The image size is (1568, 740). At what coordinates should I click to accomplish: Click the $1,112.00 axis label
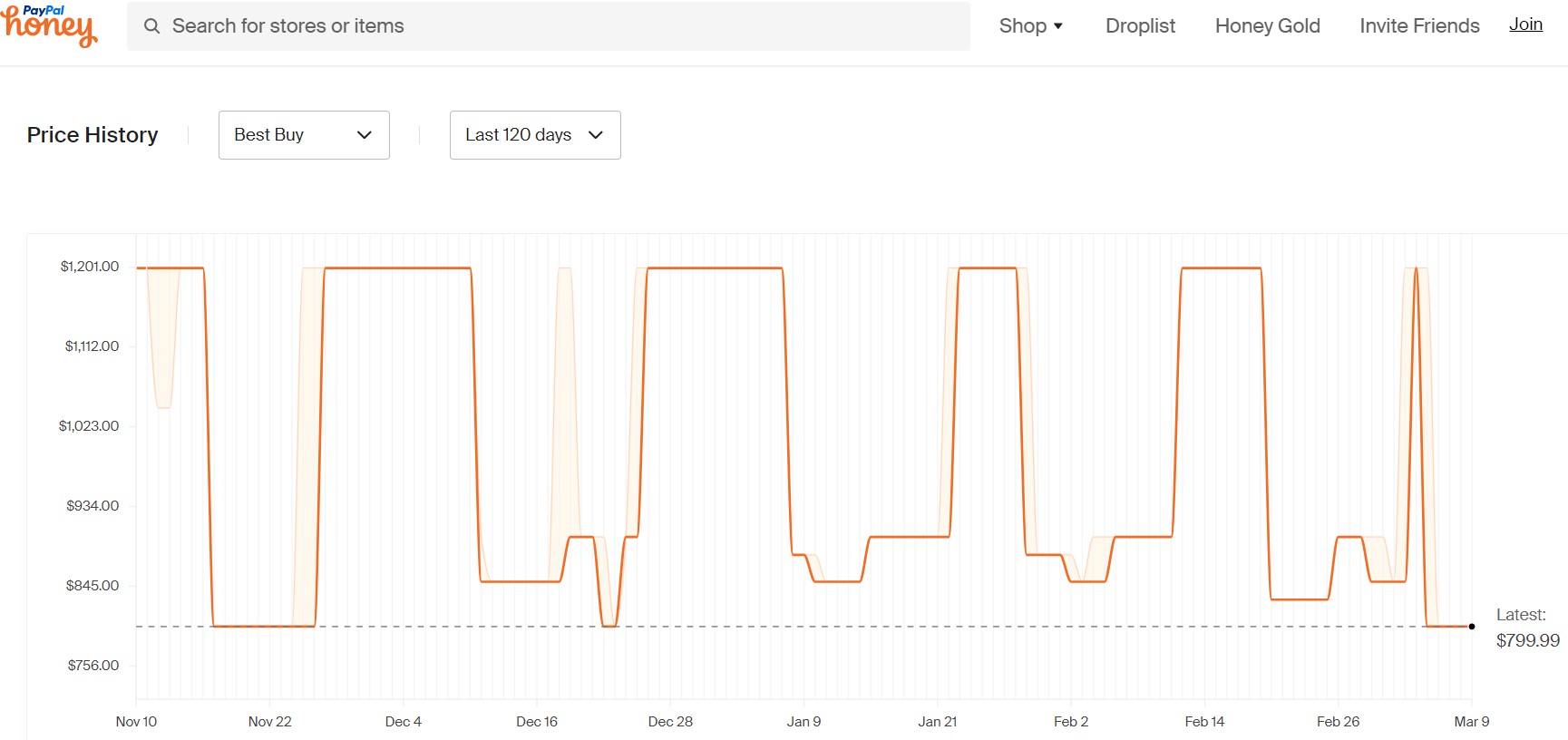(92, 346)
